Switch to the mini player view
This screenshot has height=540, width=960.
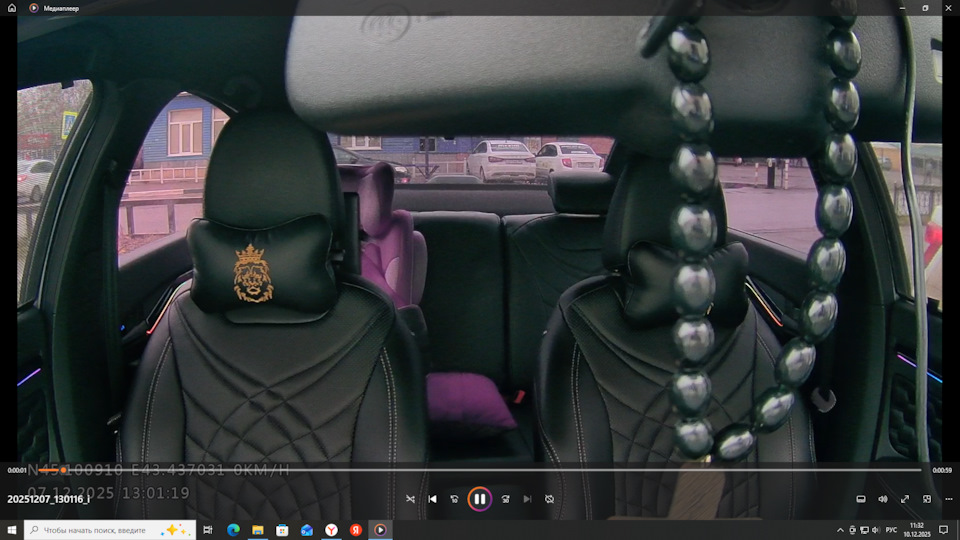pos(927,499)
